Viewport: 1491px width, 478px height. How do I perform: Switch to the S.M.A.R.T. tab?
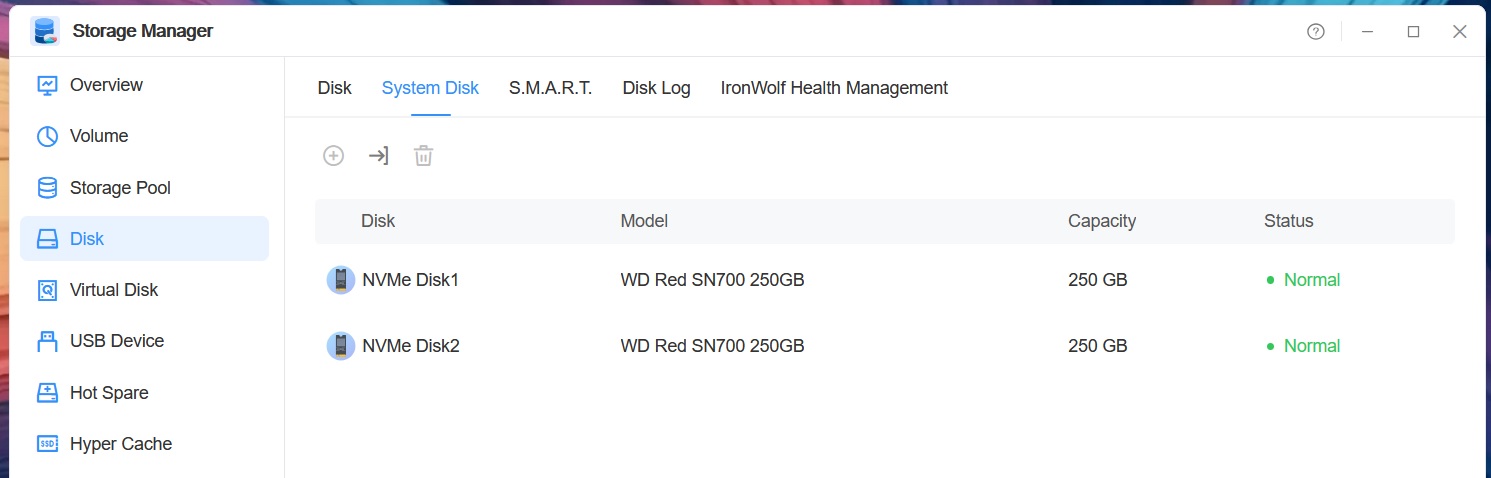[551, 88]
